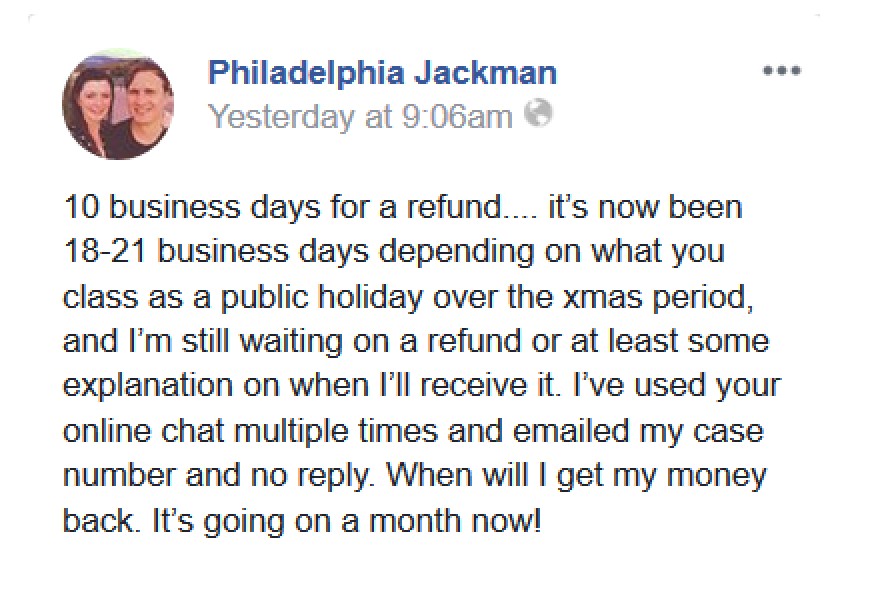
Task: Click the name 'Philadelphia Jackman' header
Action: coord(381,71)
